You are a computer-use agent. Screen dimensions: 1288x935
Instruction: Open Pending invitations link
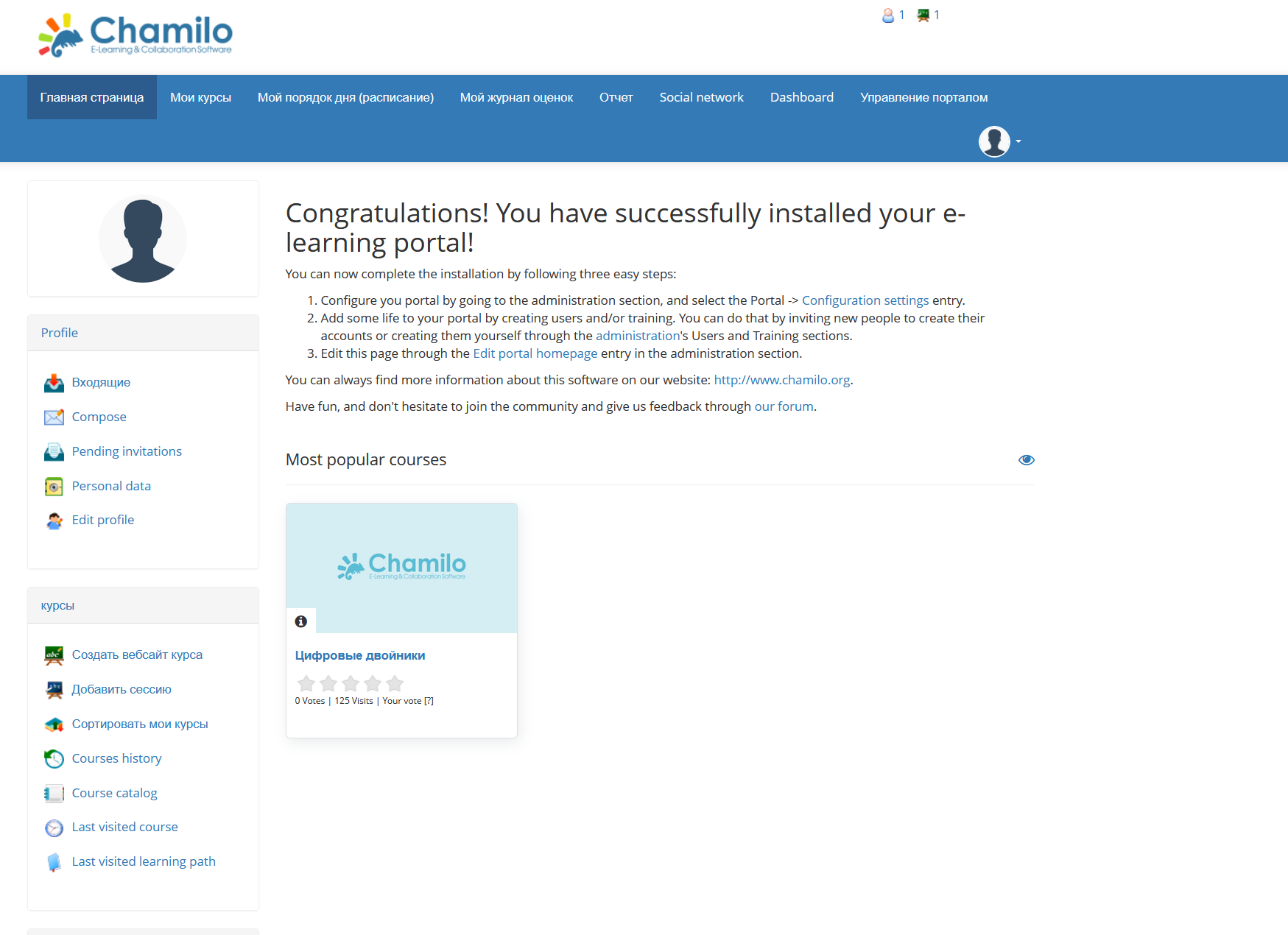tap(127, 451)
